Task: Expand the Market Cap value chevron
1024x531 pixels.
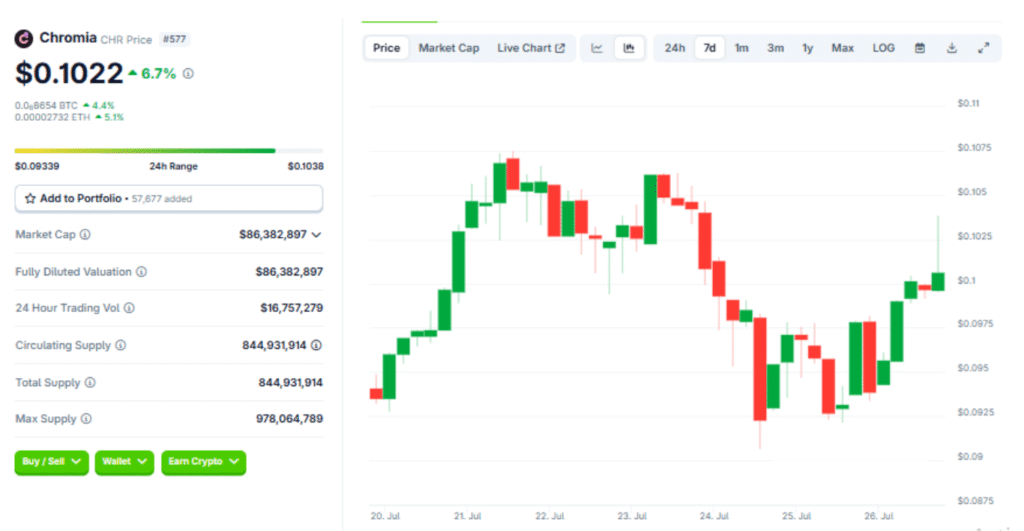Action: tap(316, 234)
